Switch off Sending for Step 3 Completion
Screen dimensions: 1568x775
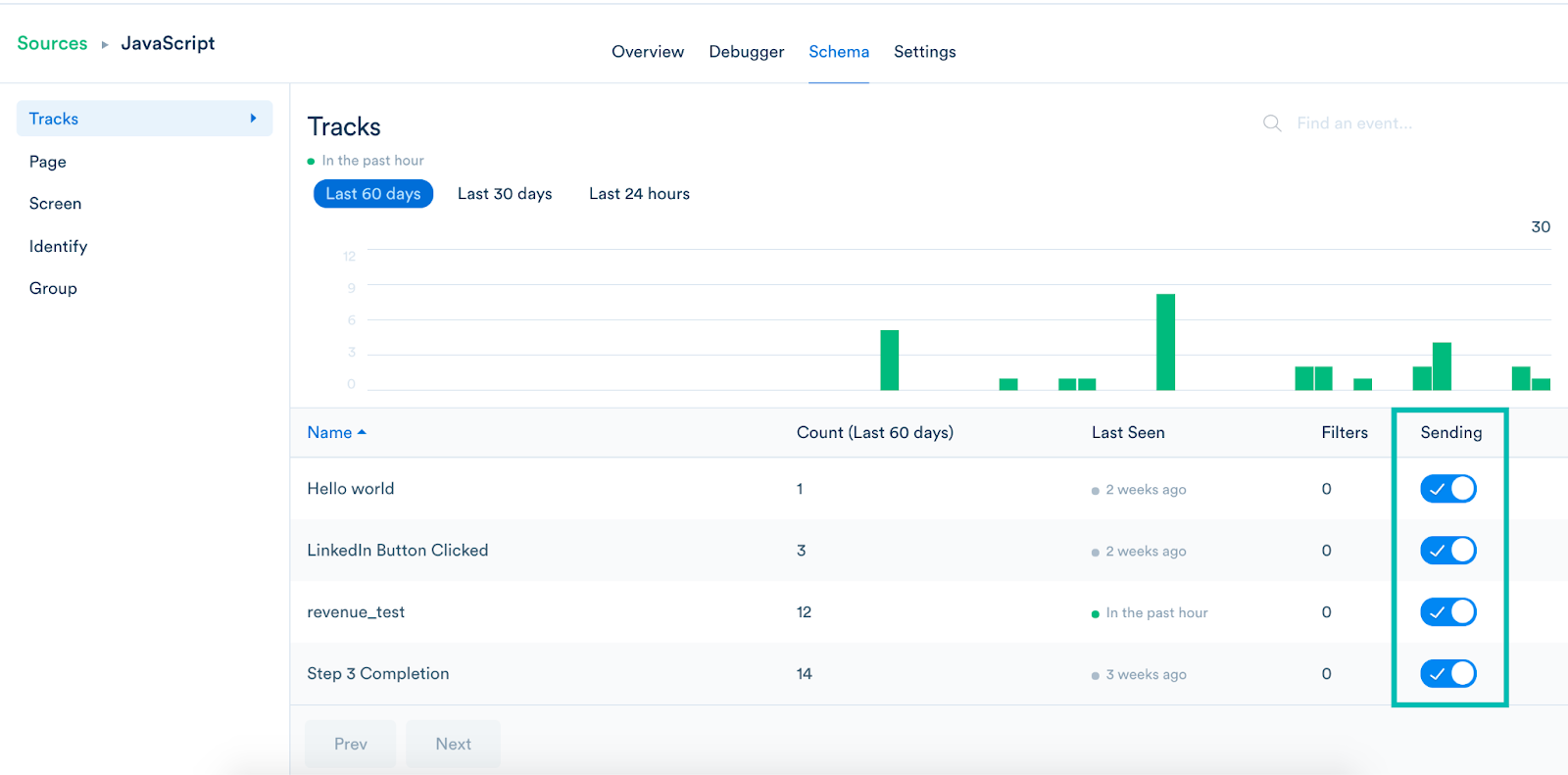1447,674
